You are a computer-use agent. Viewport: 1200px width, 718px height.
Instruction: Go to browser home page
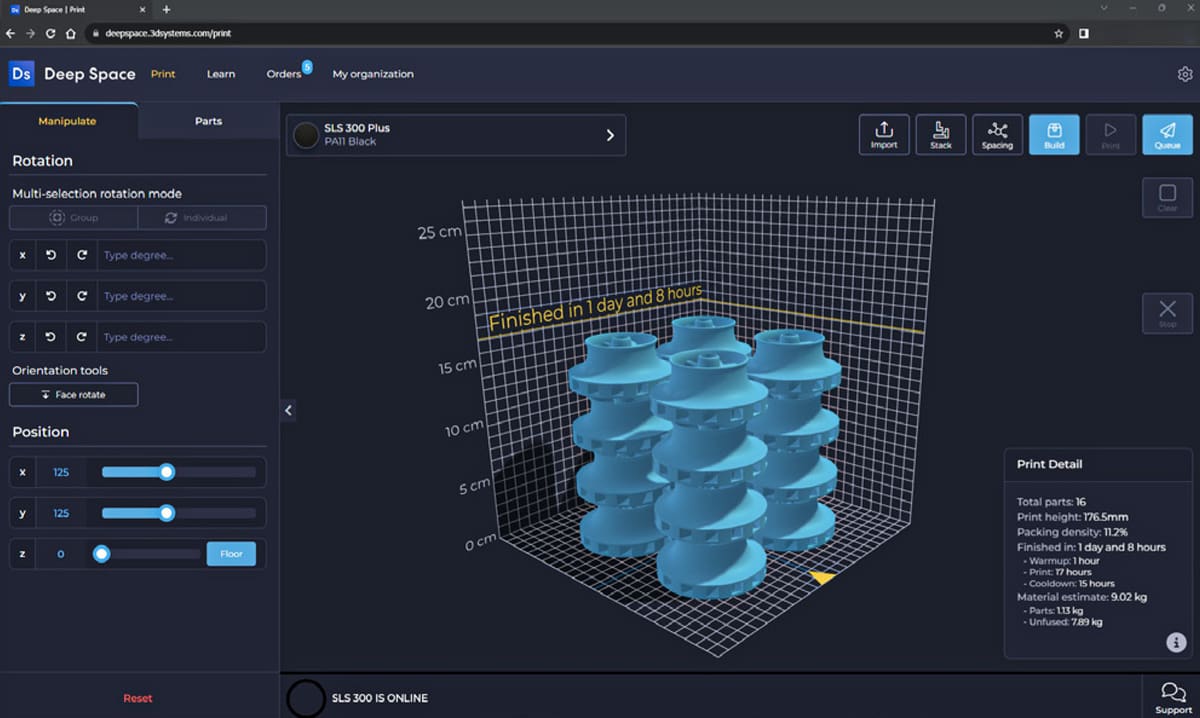pyautogui.click(x=70, y=33)
